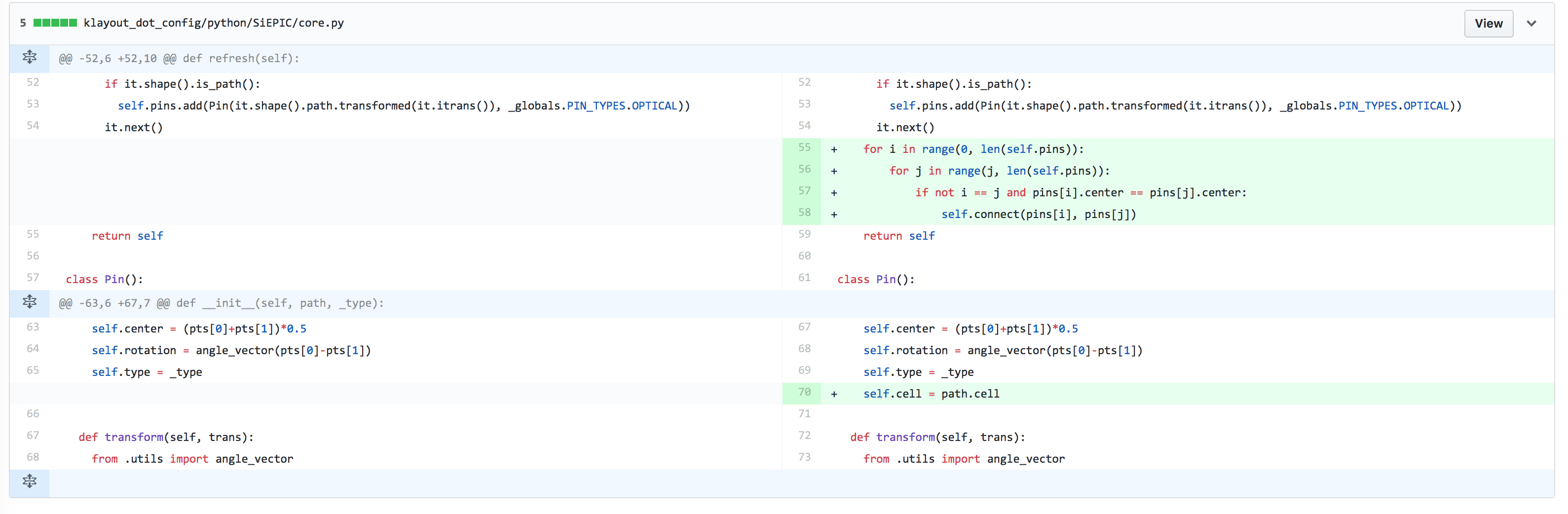Expand hidden lines at the __init__ hunk
The width and height of the screenshot is (1568, 514).
click(x=29, y=302)
